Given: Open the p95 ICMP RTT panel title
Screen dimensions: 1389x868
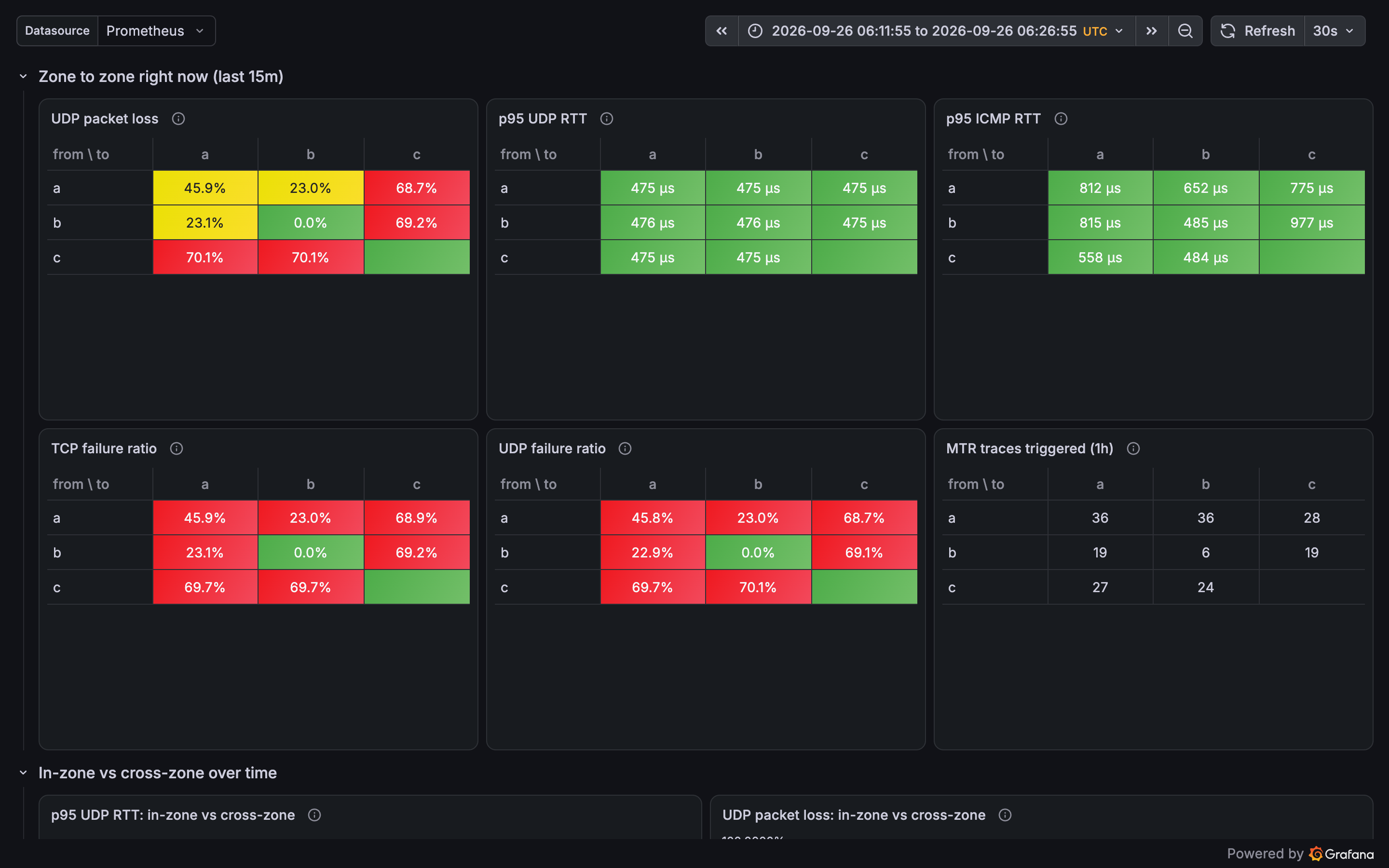Looking at the screenshot, I should pos(993,119).
